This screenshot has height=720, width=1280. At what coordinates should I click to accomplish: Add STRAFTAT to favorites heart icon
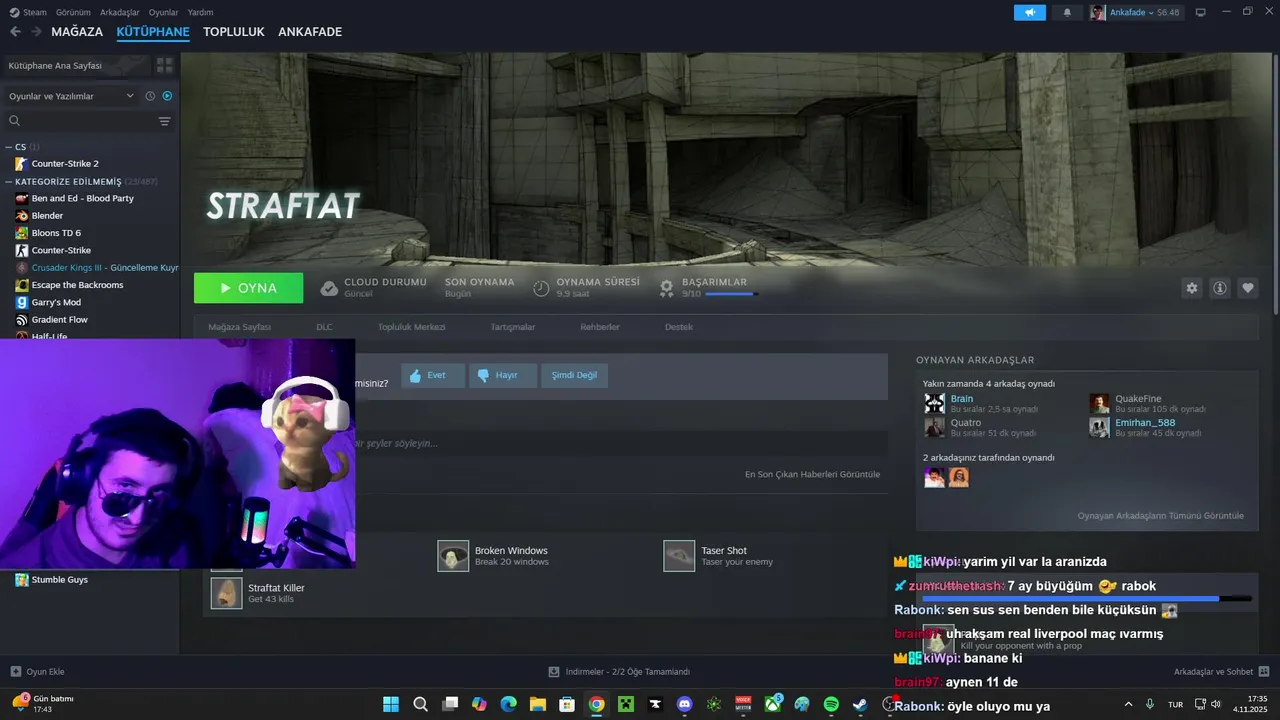point(1248,288)
